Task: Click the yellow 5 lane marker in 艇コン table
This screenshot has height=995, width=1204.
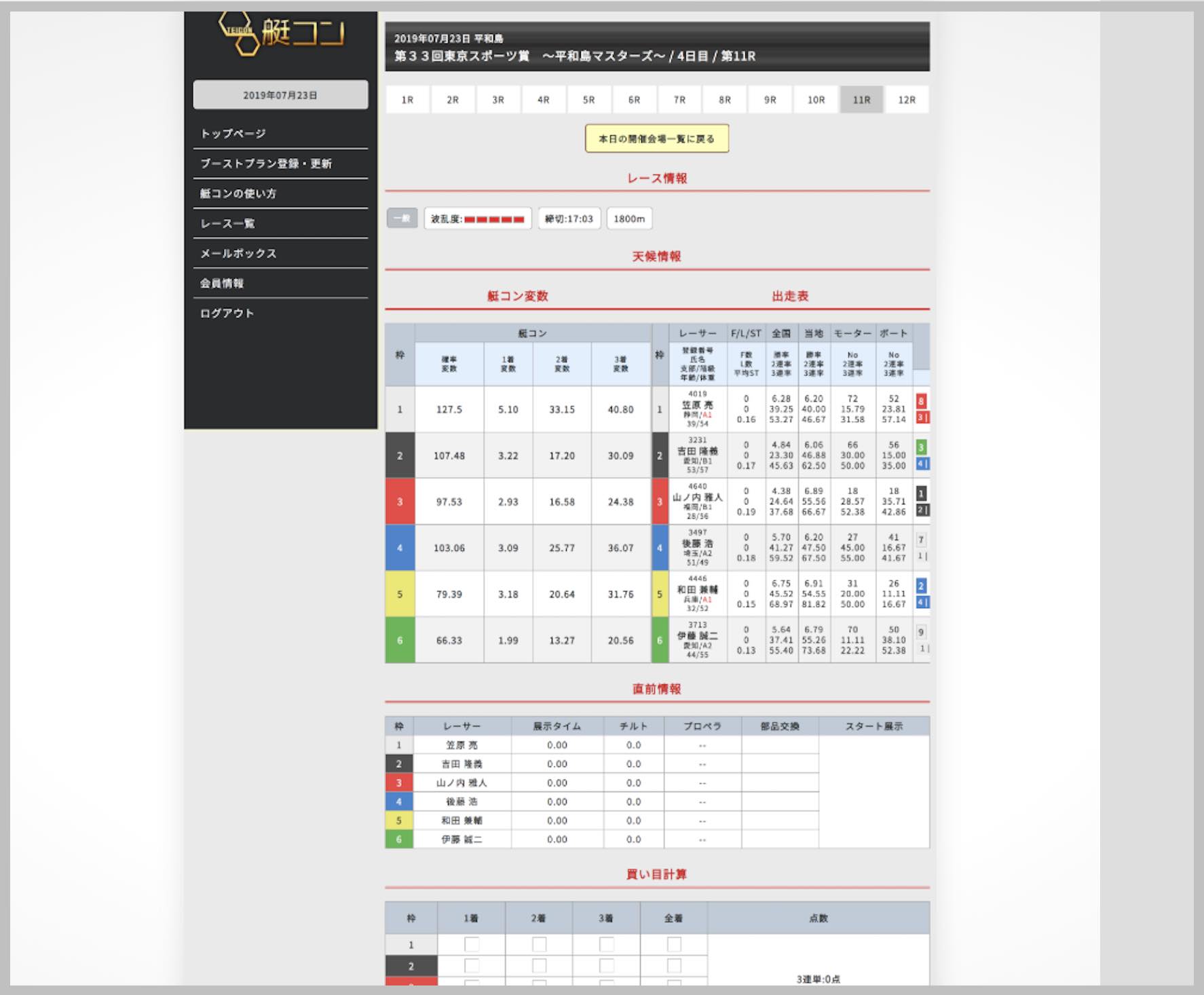Action: (400, 594)
